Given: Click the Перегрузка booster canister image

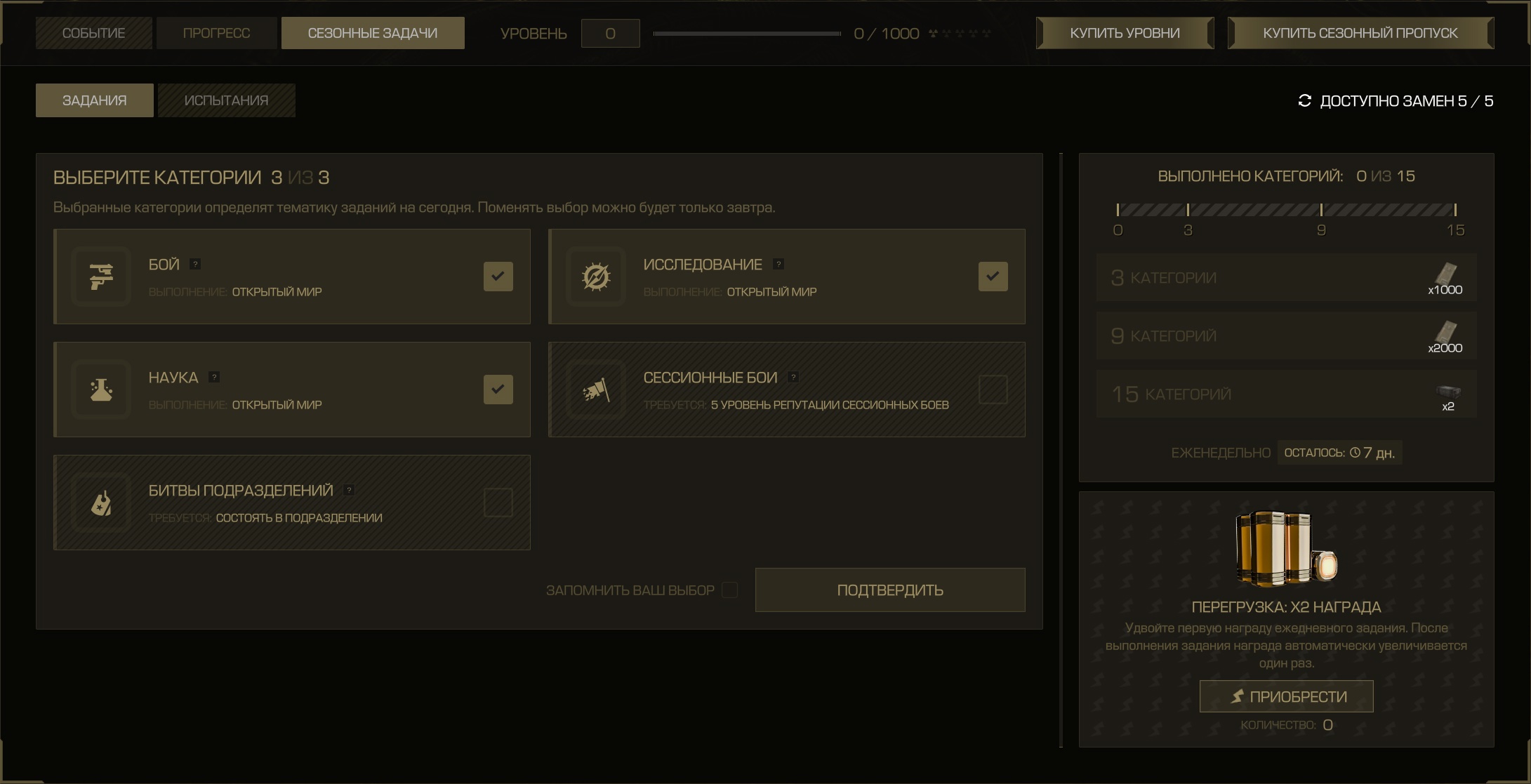Looking at the screenshot, I should [1286, 549].
